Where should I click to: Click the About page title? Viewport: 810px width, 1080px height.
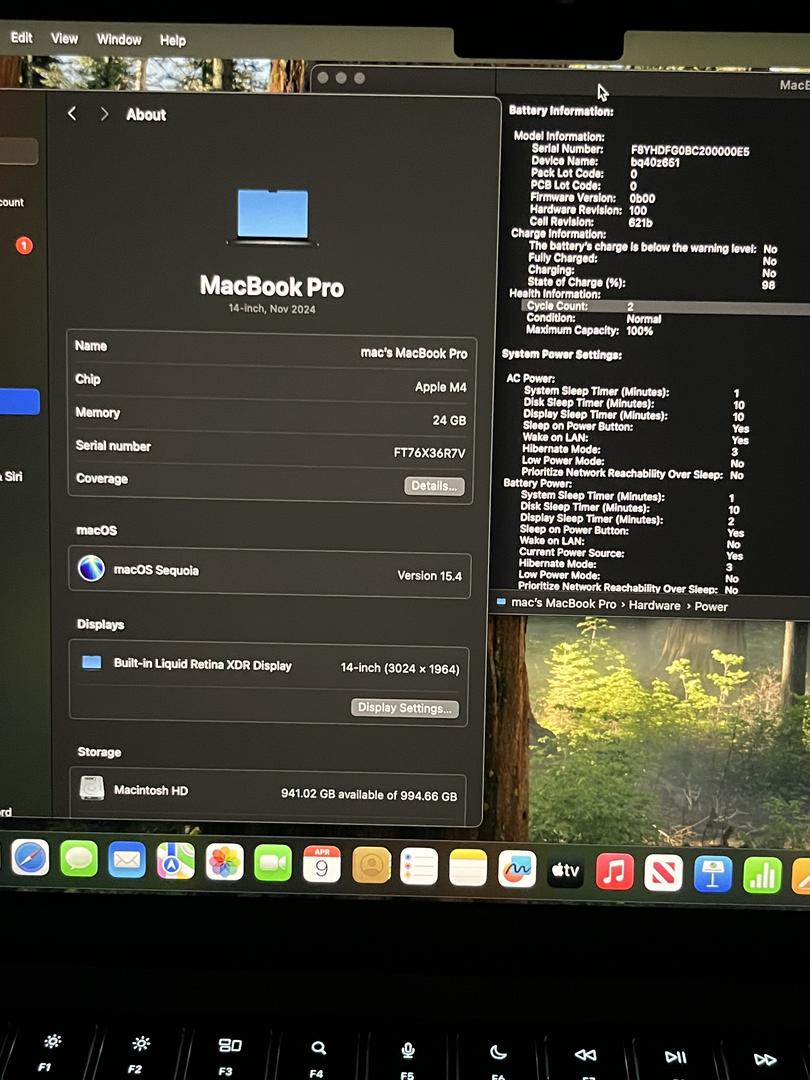[x=146, y=115]
